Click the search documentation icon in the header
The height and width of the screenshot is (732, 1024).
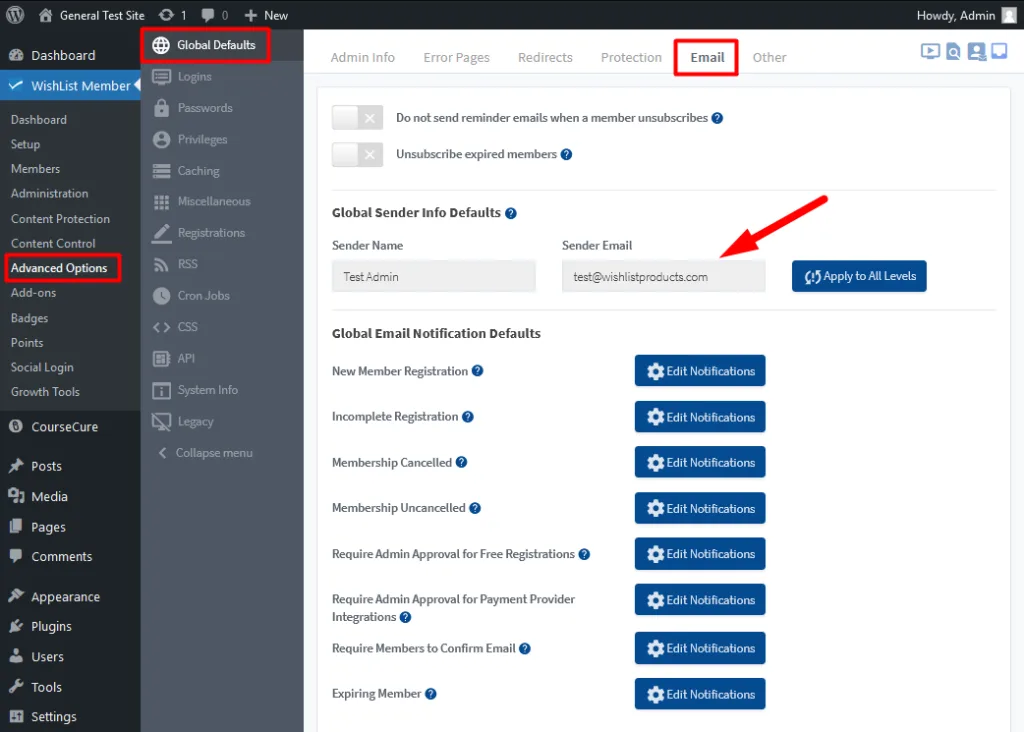(x=953, y=52)
